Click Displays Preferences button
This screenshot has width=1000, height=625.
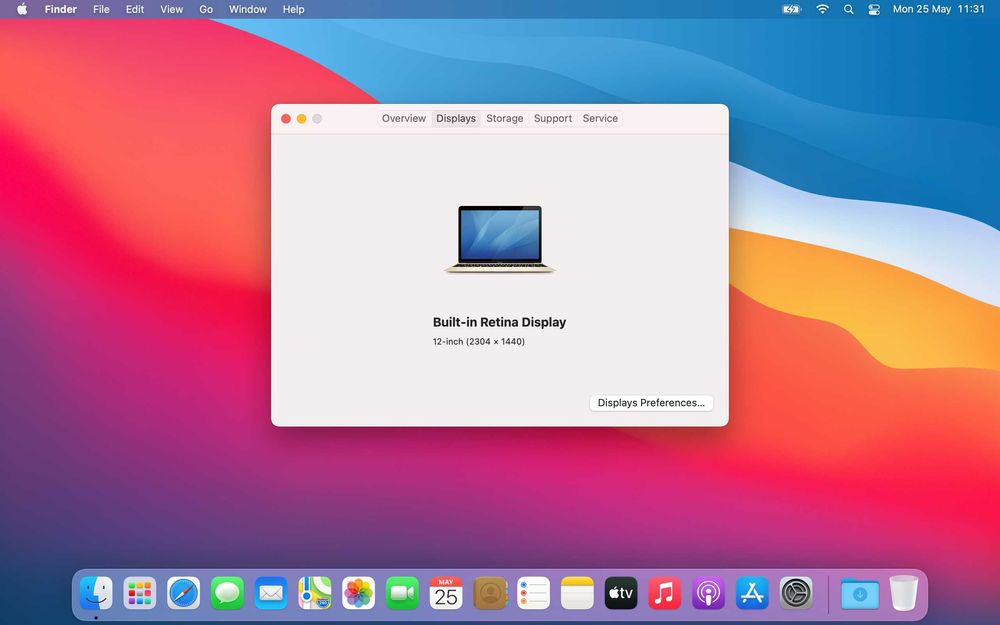click(x=651, y=403)
